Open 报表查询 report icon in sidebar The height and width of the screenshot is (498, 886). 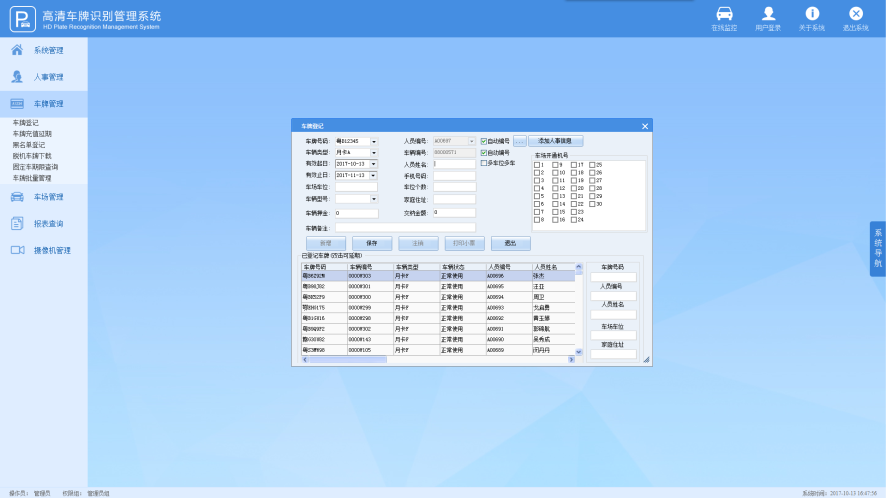coord(17,224)
